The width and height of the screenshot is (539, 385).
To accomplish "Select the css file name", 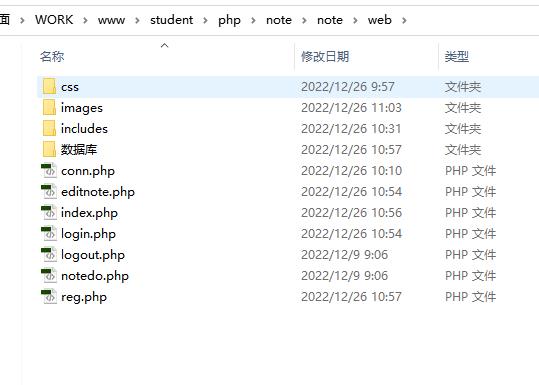I will pyautogui.click(x=70, y=87).
